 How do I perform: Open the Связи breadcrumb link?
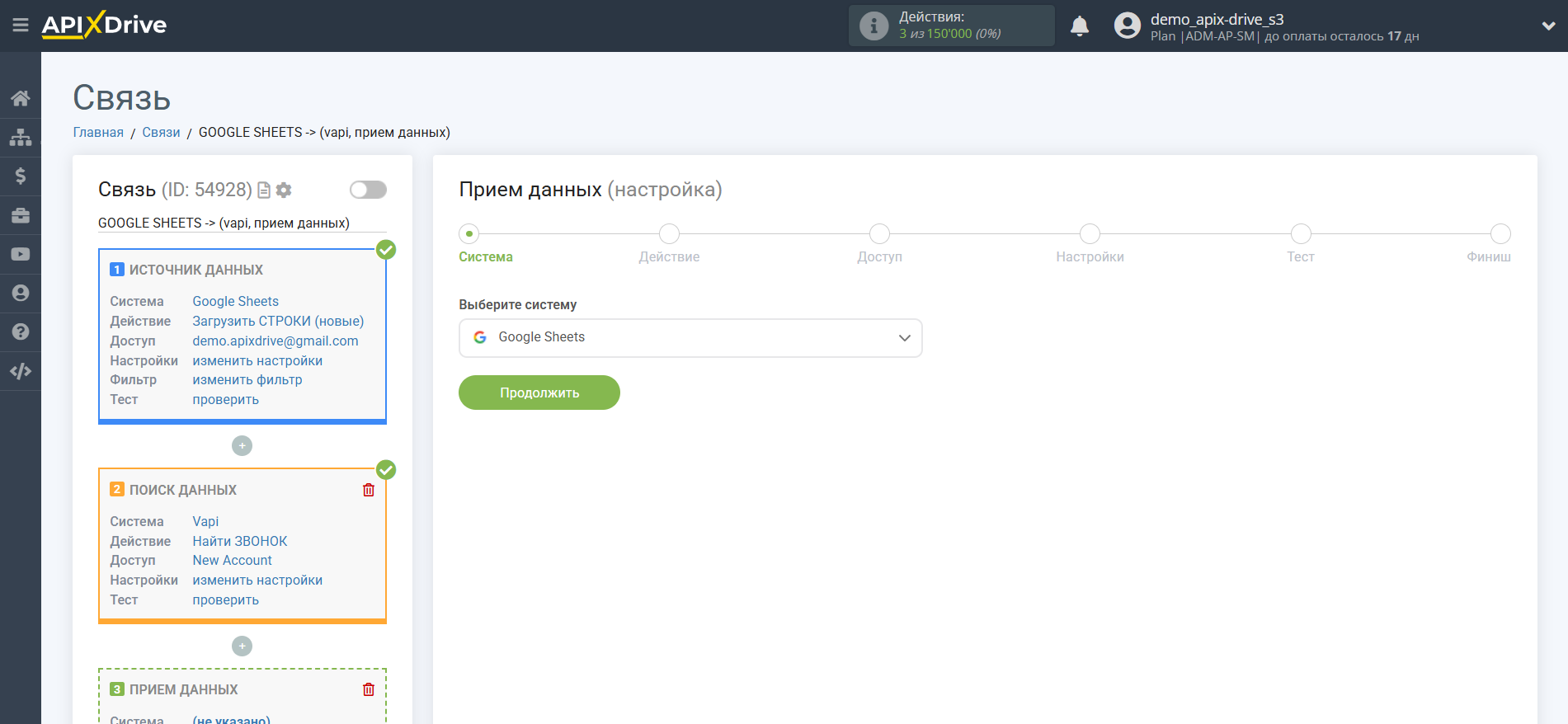(x=161, y=133)
